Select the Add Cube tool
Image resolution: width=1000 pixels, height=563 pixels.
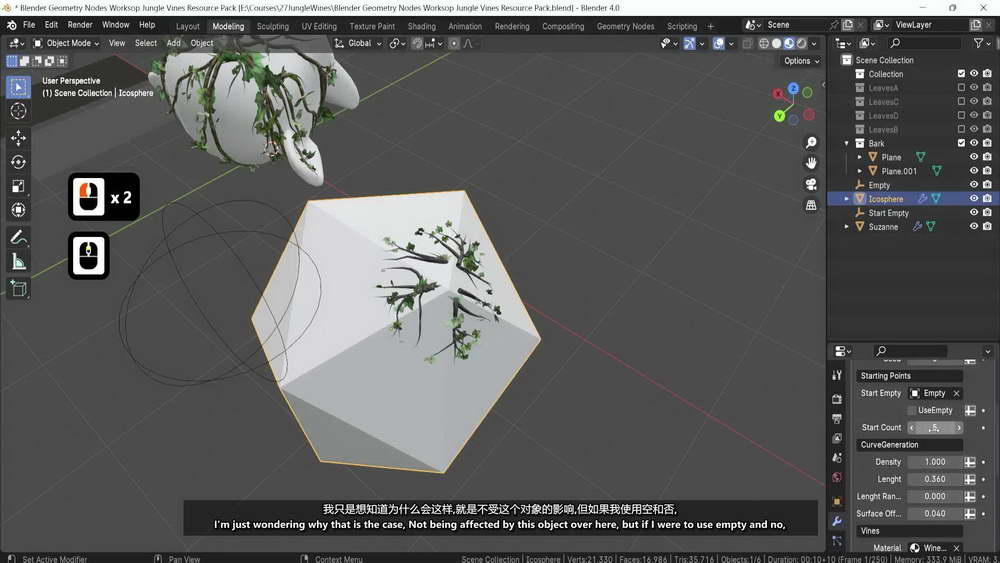click(18, 289)
